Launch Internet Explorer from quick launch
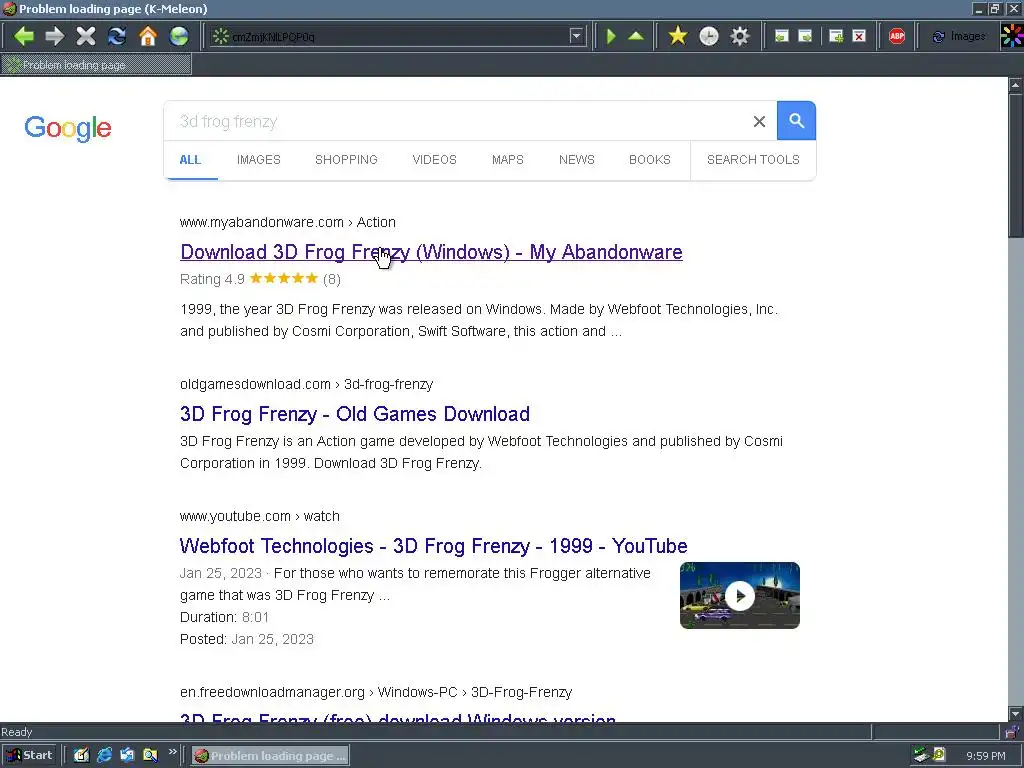1024x768 pixels. pos(104,756)
